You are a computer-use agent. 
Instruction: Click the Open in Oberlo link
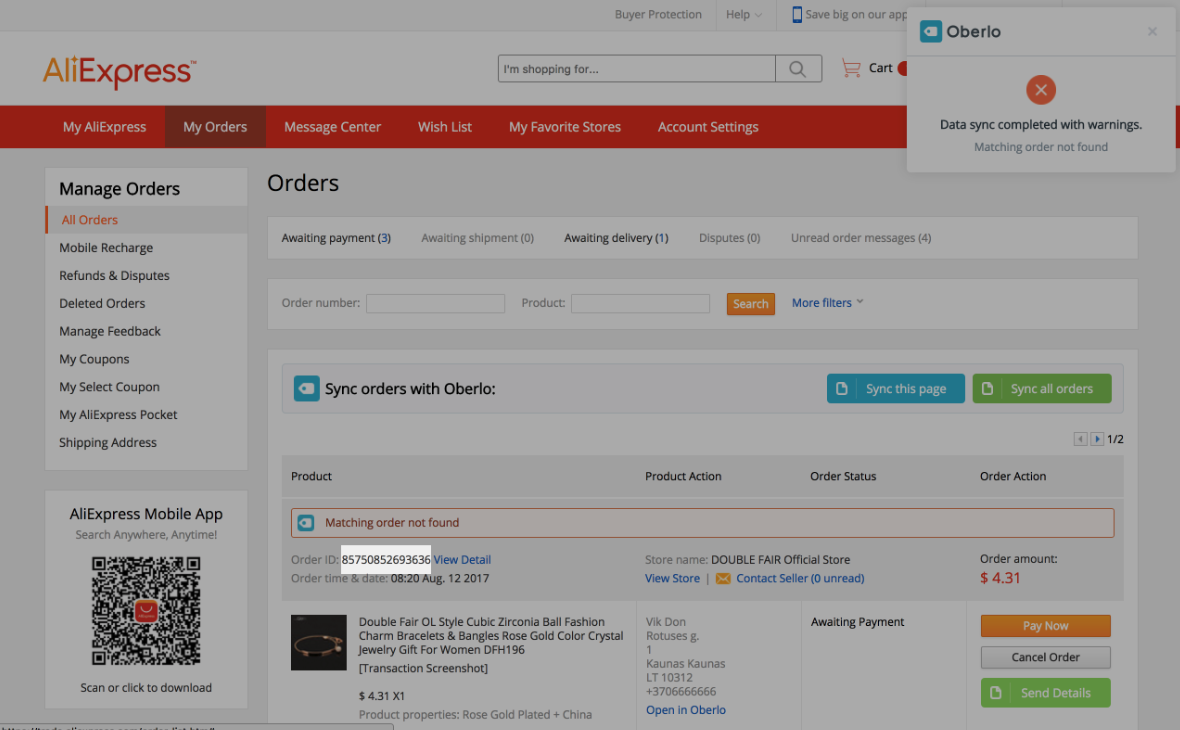click(x=686, y=710)
